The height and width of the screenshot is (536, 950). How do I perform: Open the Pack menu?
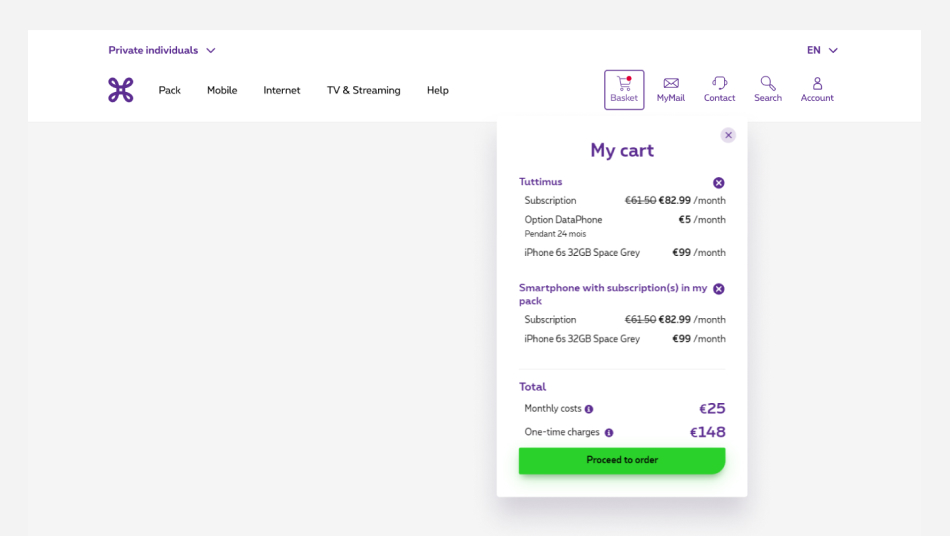(x=170, y=90)
